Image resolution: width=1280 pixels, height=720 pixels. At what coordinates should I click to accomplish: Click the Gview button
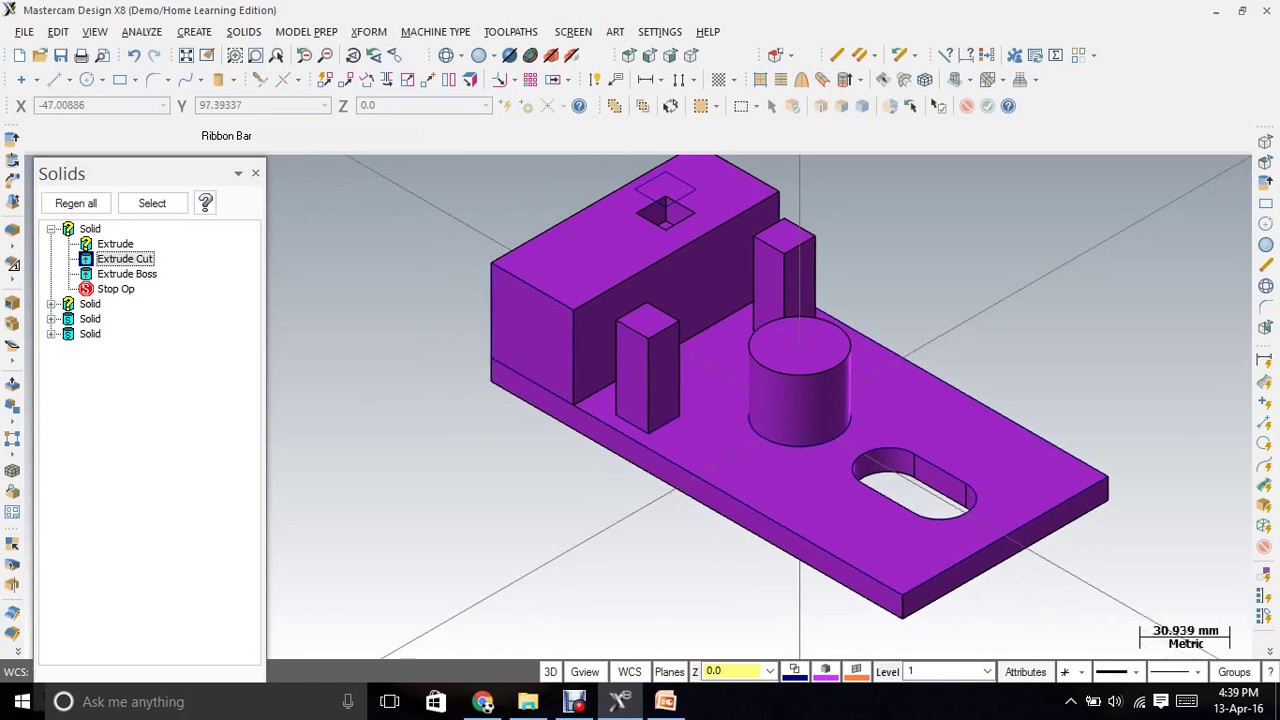(585, 672)
